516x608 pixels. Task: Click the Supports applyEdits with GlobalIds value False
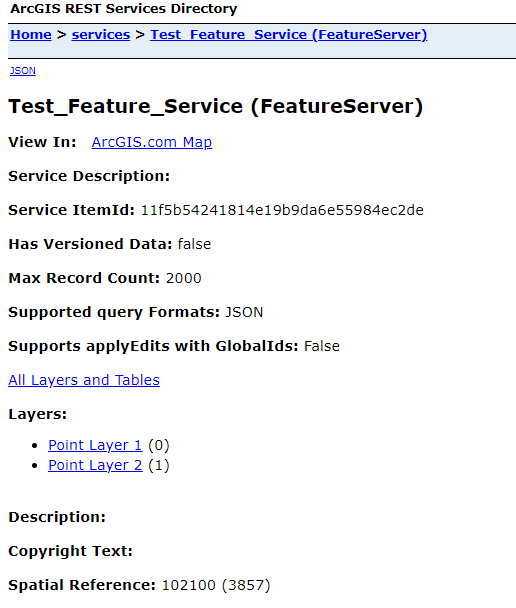click(x=322, y=346)
